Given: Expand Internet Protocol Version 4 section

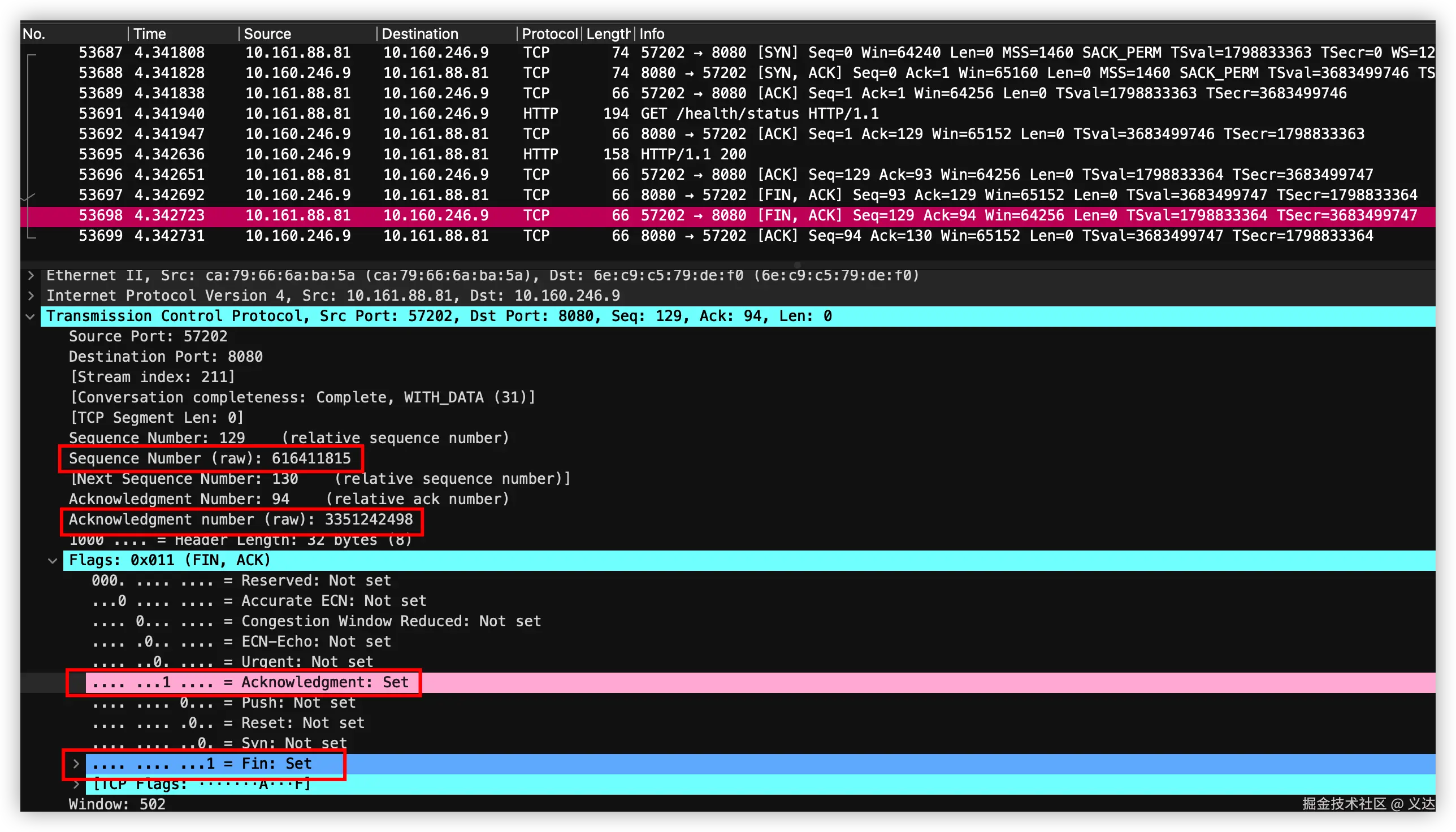Looking at the screenshot, I should [31, 296].
